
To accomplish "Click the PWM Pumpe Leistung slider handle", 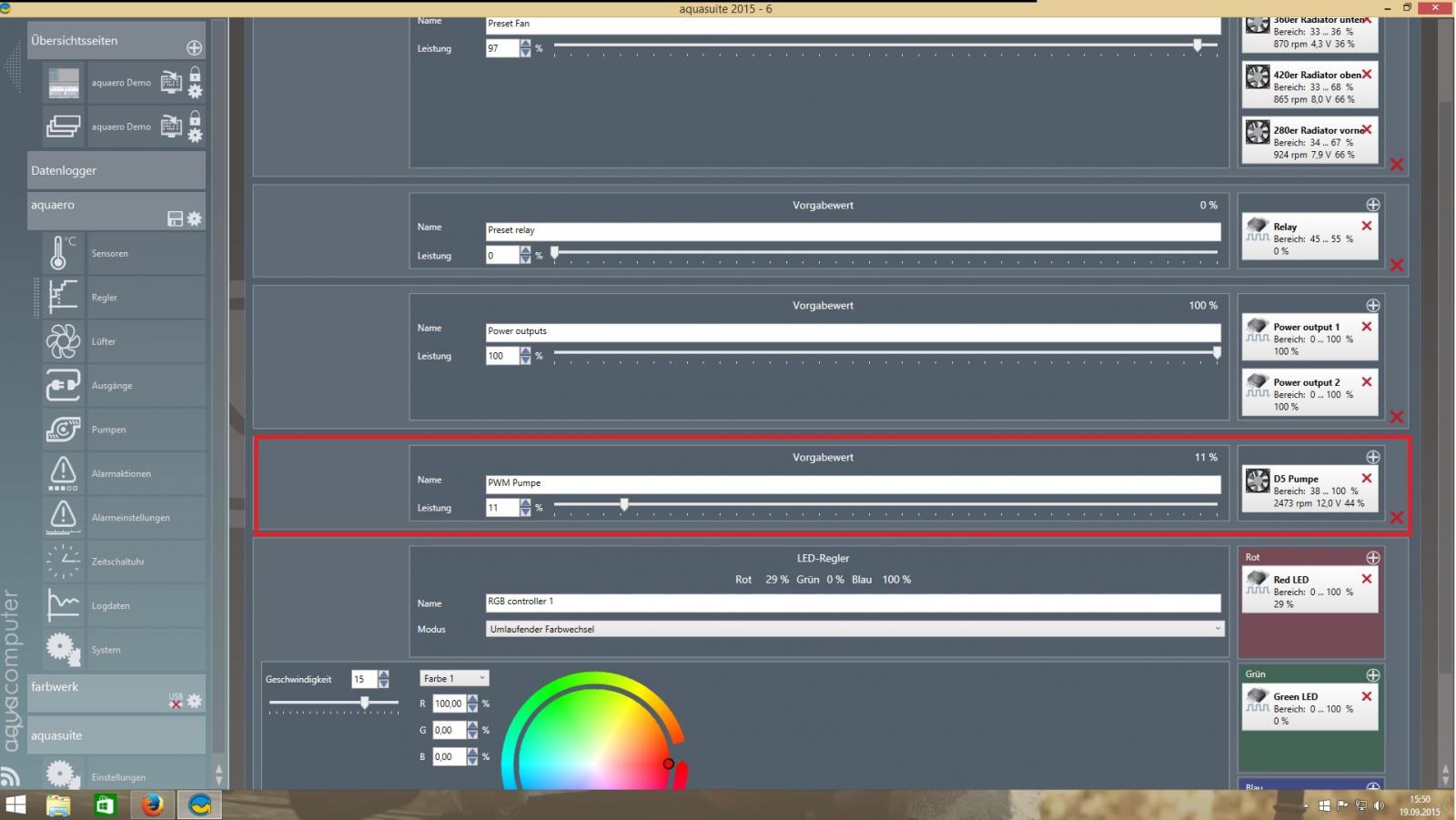I will click(624, 504).
